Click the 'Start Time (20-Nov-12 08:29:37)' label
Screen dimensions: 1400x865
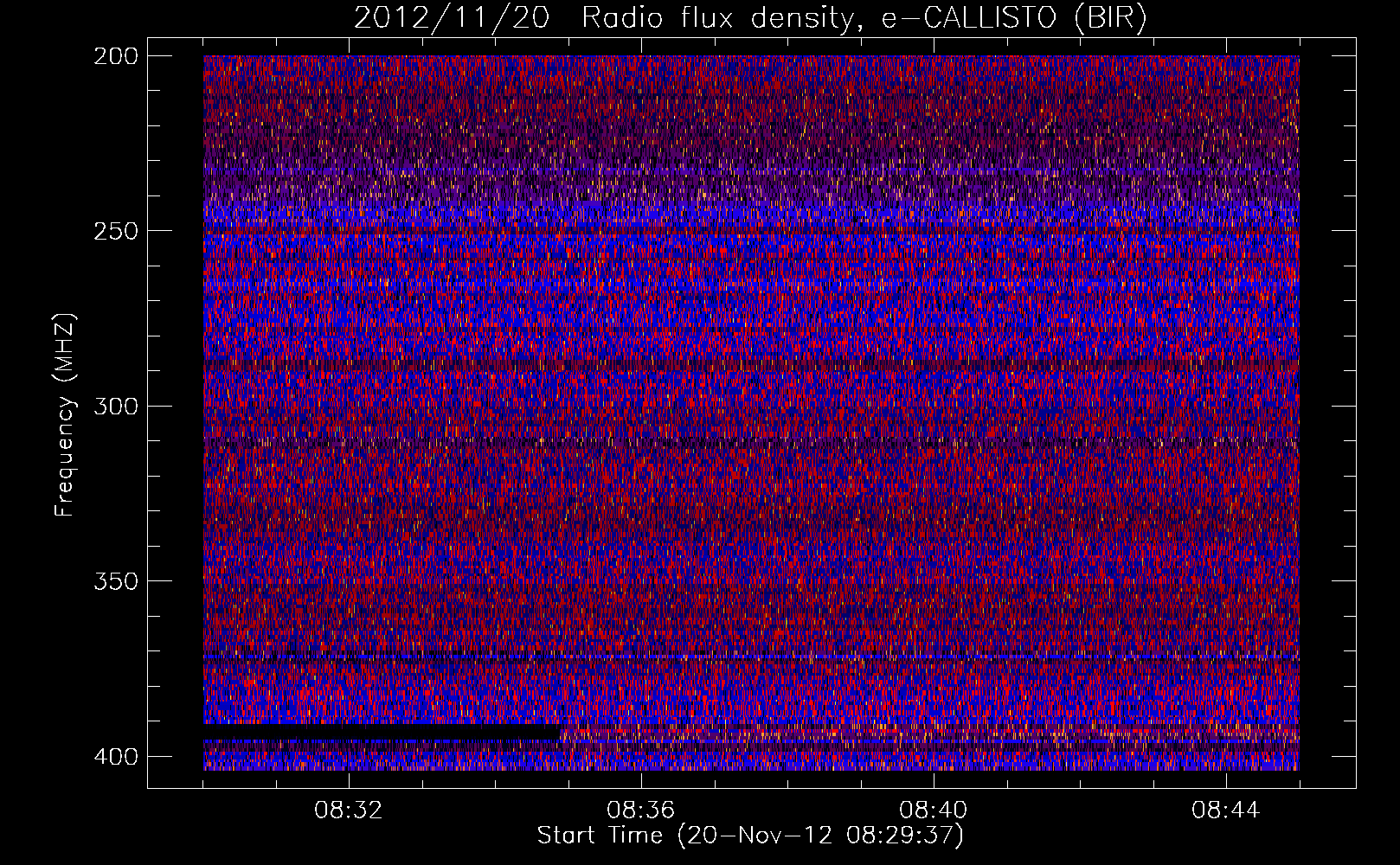[x=750, y=836]
